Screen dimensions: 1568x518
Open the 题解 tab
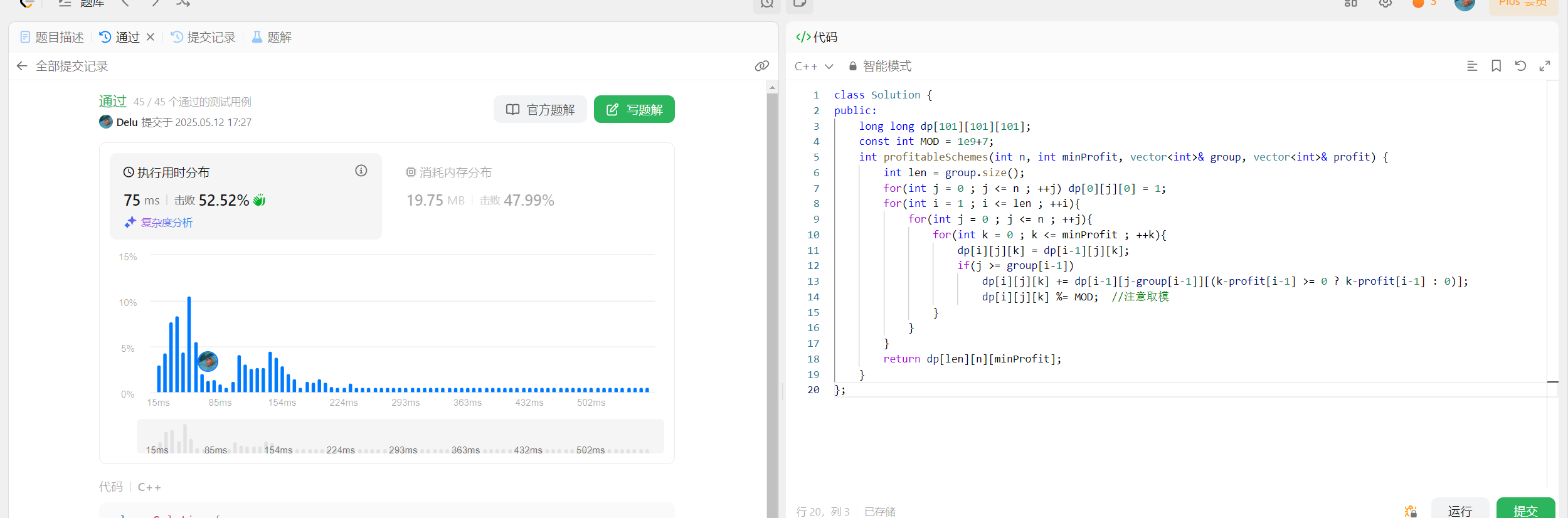[x=272, y=37]
